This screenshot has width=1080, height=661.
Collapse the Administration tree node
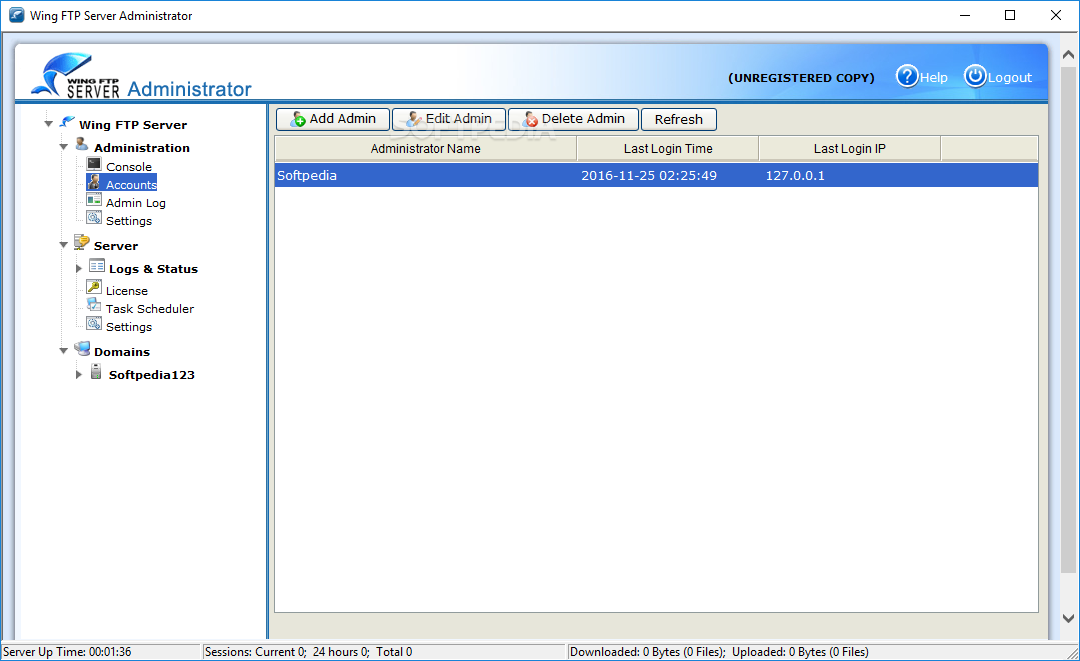click(x=63, y=147)
